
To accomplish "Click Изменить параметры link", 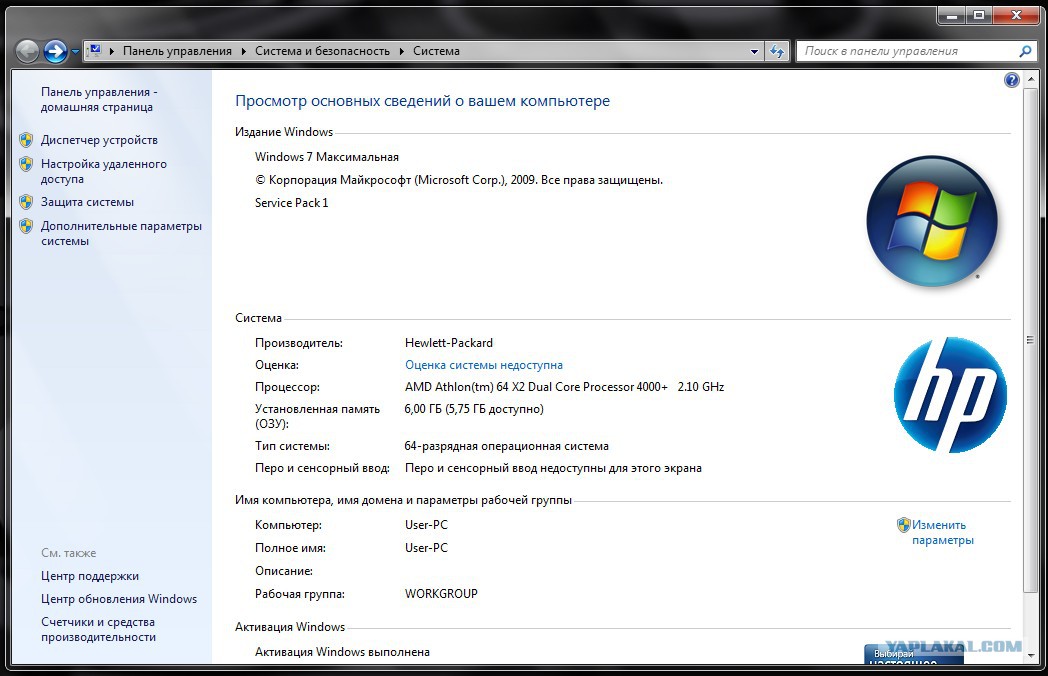I will pyautogui.click(x=941, y=532).
